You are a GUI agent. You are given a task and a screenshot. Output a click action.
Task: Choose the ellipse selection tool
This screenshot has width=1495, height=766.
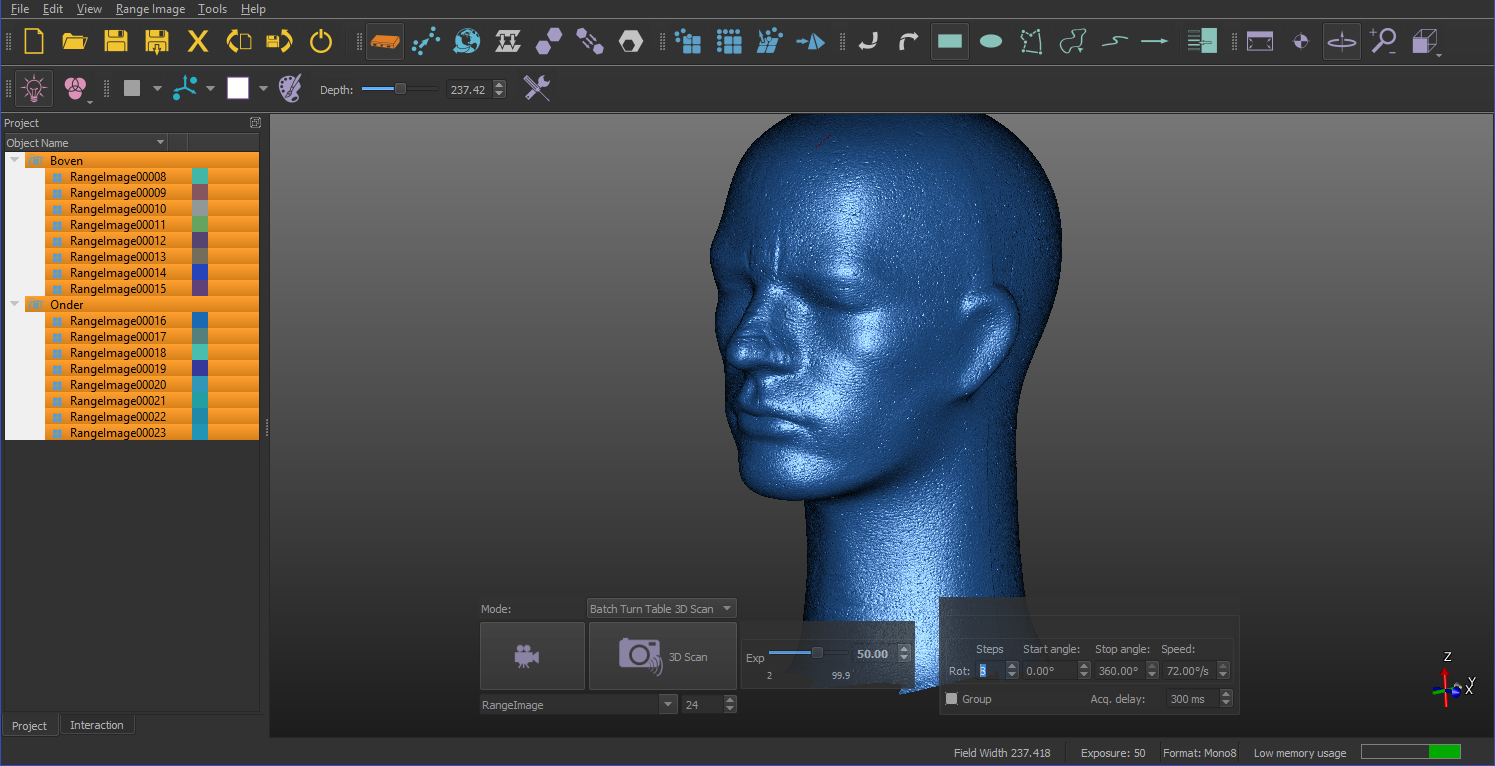(991, 42)
